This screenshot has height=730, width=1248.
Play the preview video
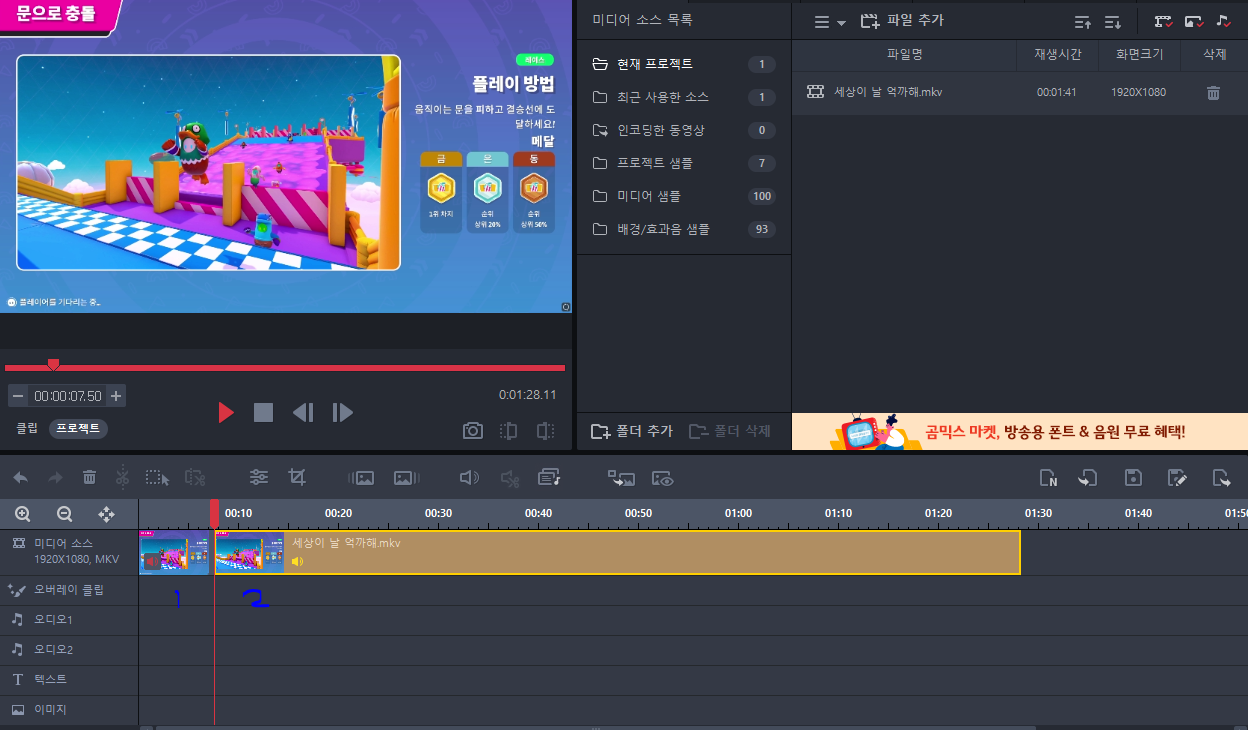pos(226,412)
